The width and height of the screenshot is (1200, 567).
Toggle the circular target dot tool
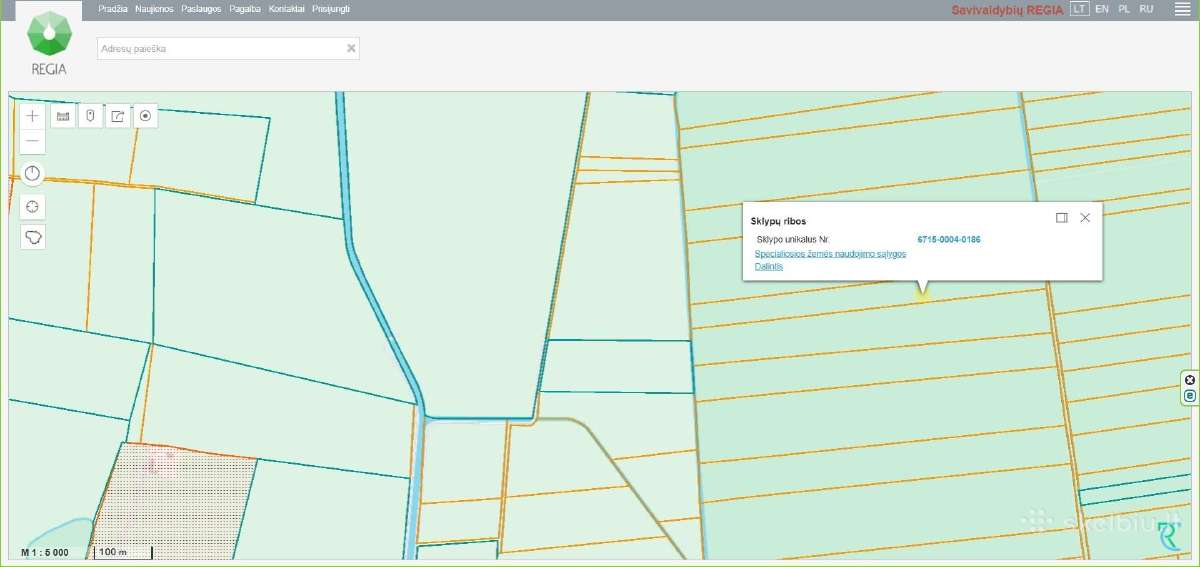pyautogui.click(x=146, y=116)
